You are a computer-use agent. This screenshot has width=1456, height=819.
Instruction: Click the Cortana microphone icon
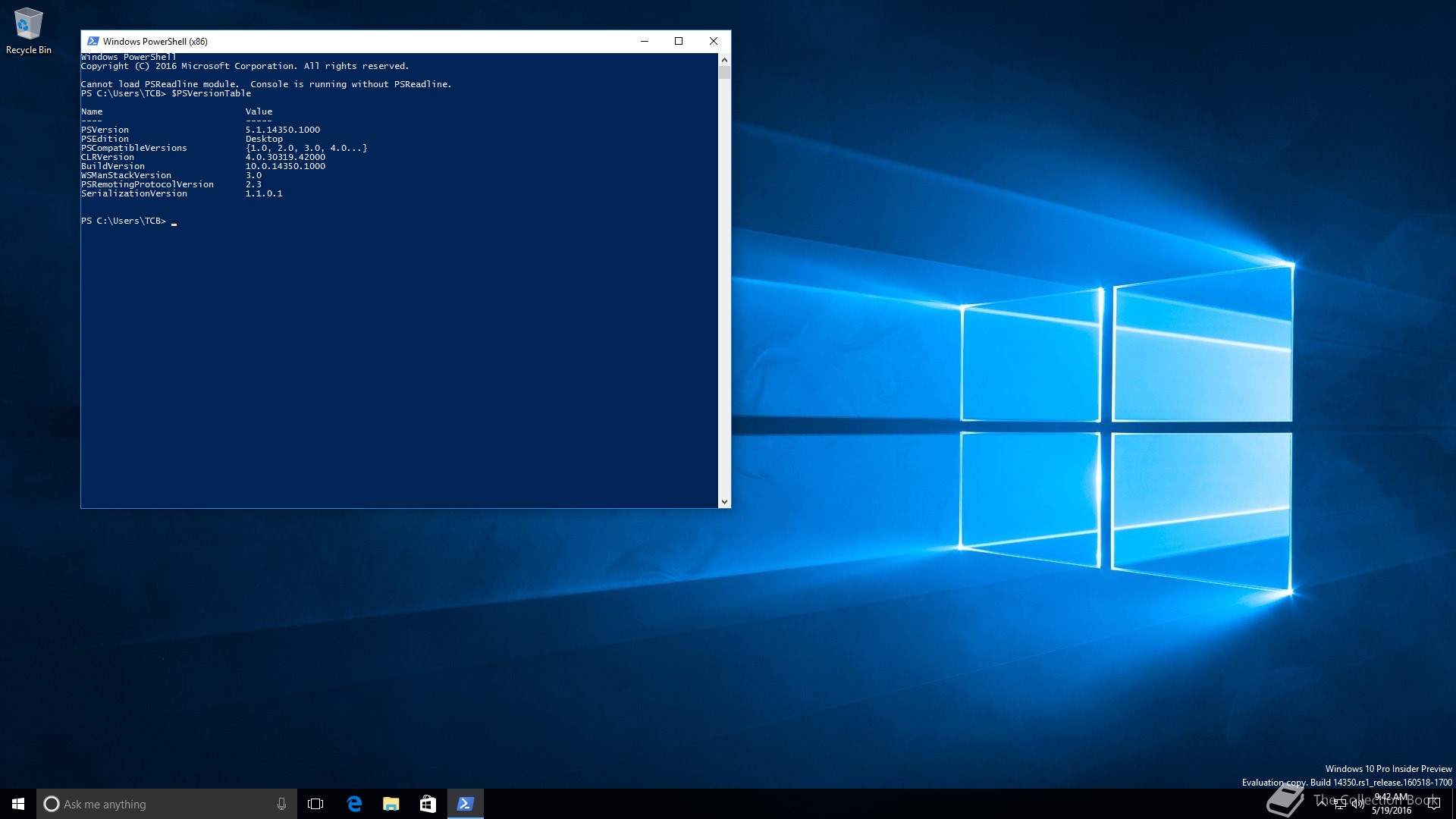click(281, 804)
